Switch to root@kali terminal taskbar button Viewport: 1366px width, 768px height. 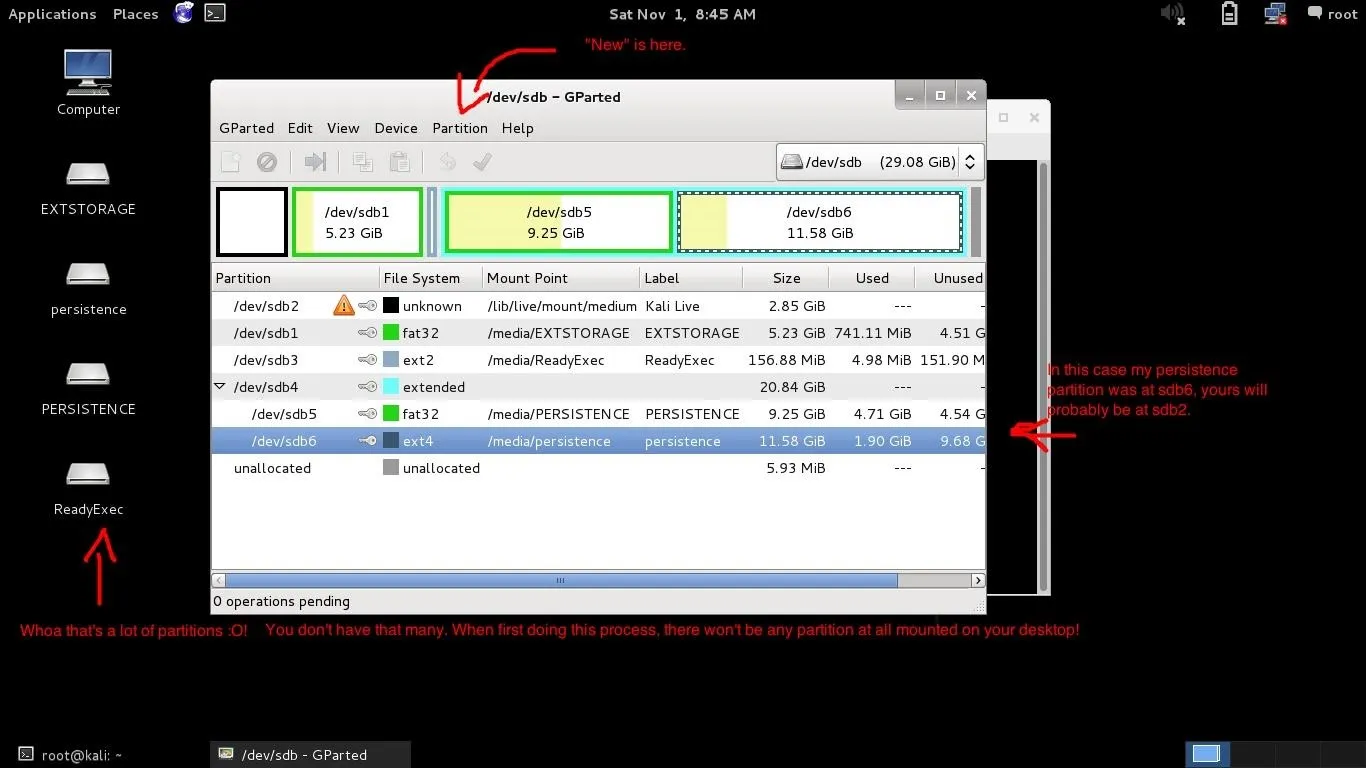(x=105, y=755)
